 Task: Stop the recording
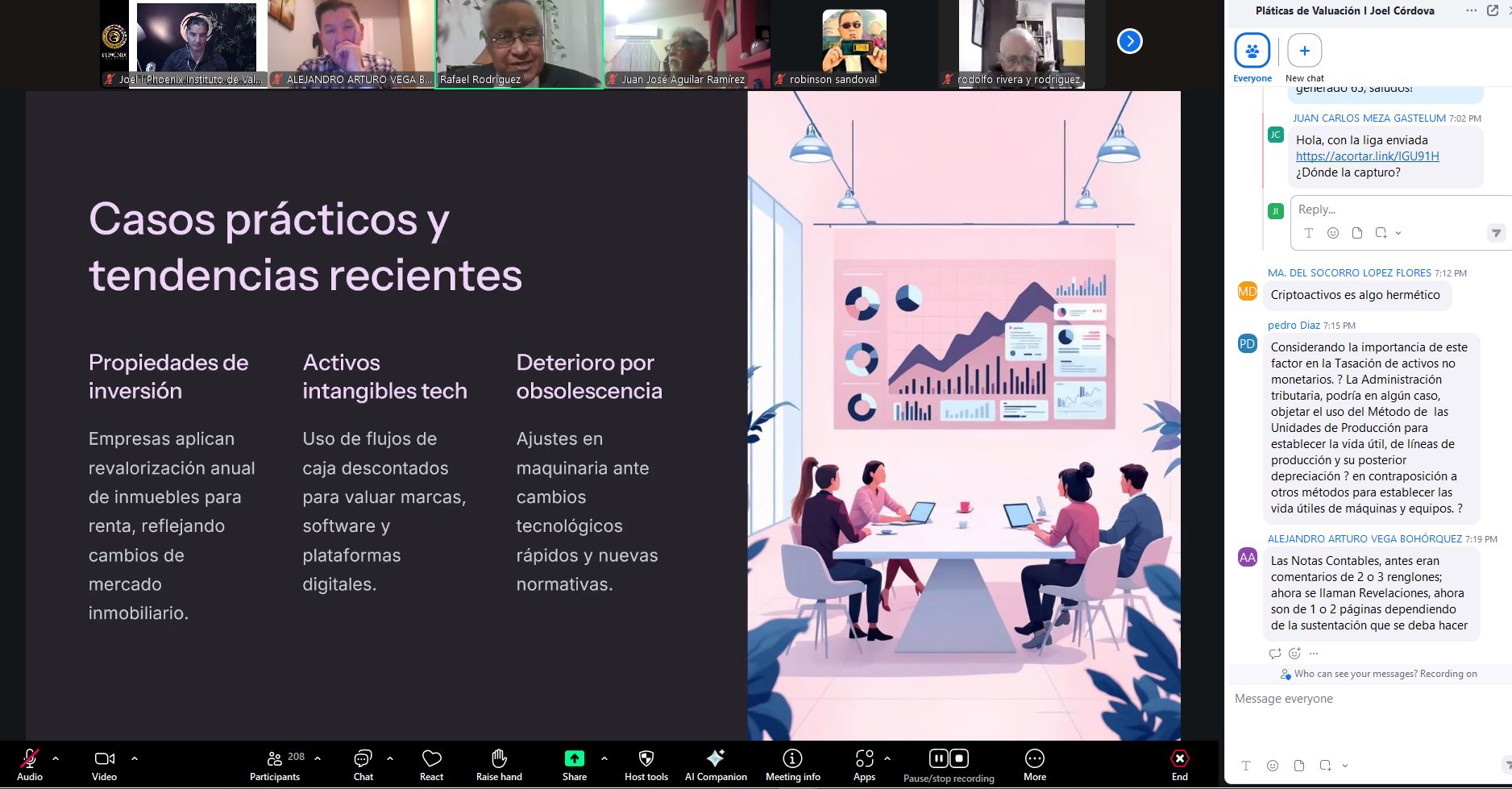pos(959,758)
